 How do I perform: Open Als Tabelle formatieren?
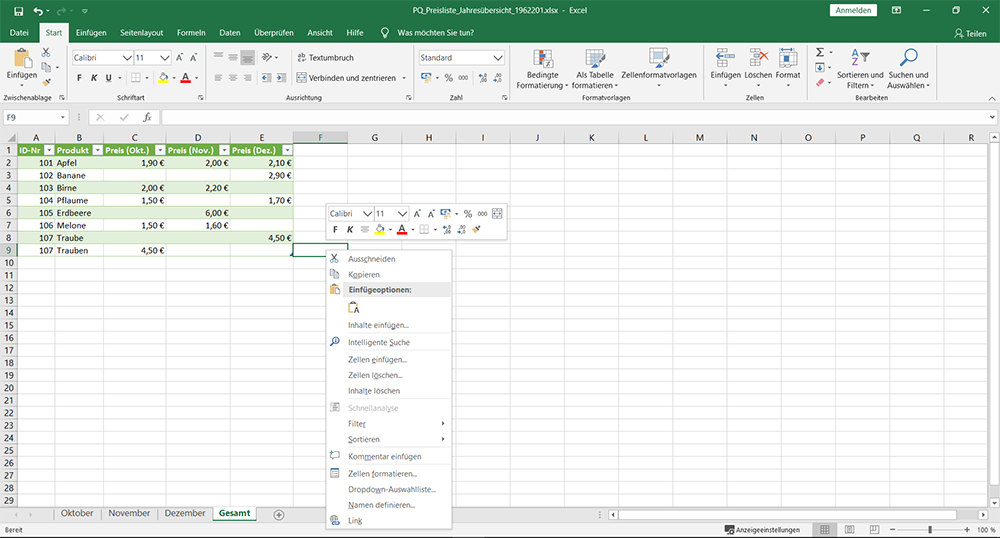coord(594,69)
